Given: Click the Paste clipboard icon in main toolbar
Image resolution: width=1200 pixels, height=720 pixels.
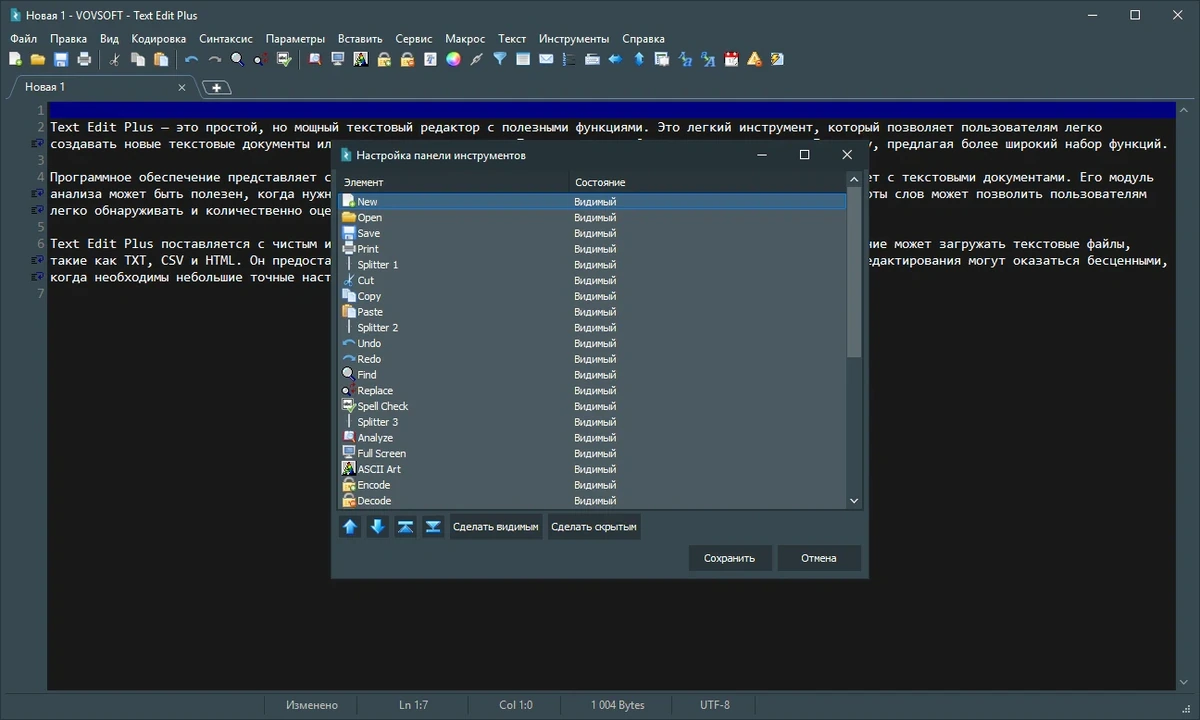Looking at the screenshot, I should coord(161,59).
